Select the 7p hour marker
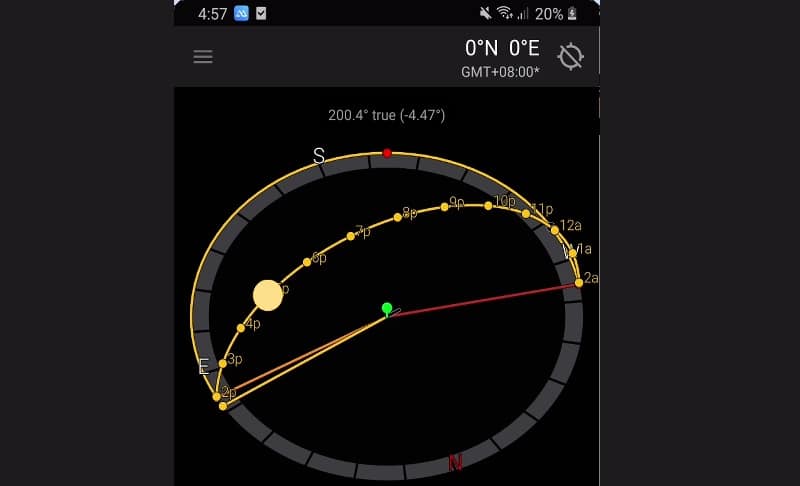800x486 pixels. pyautogui.click(x=351, y=236)
